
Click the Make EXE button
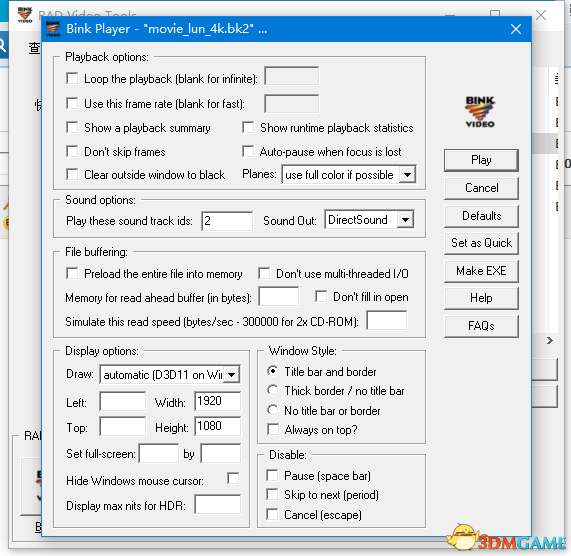(481, 271)
